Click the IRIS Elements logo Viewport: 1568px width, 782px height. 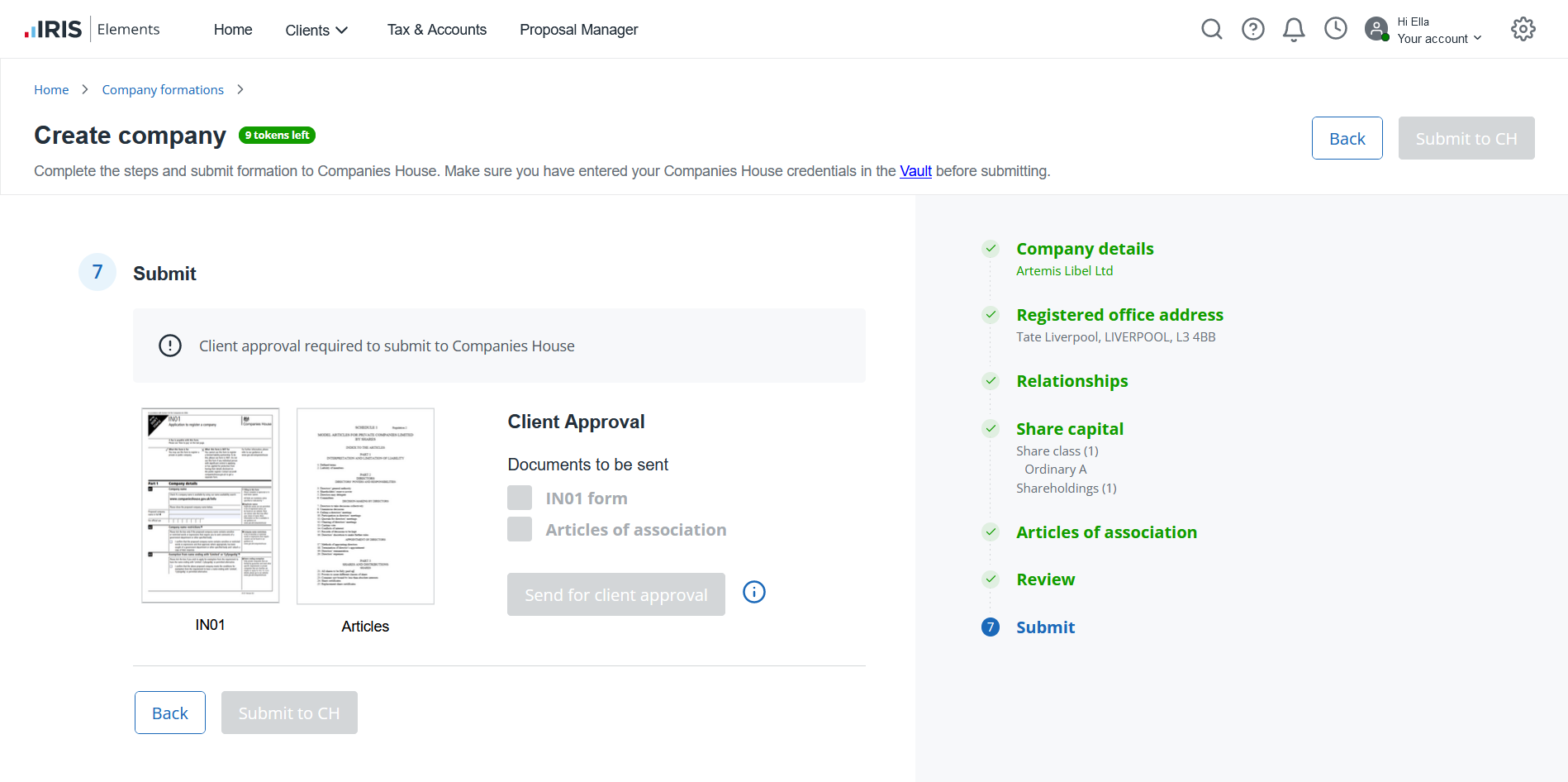92,30
